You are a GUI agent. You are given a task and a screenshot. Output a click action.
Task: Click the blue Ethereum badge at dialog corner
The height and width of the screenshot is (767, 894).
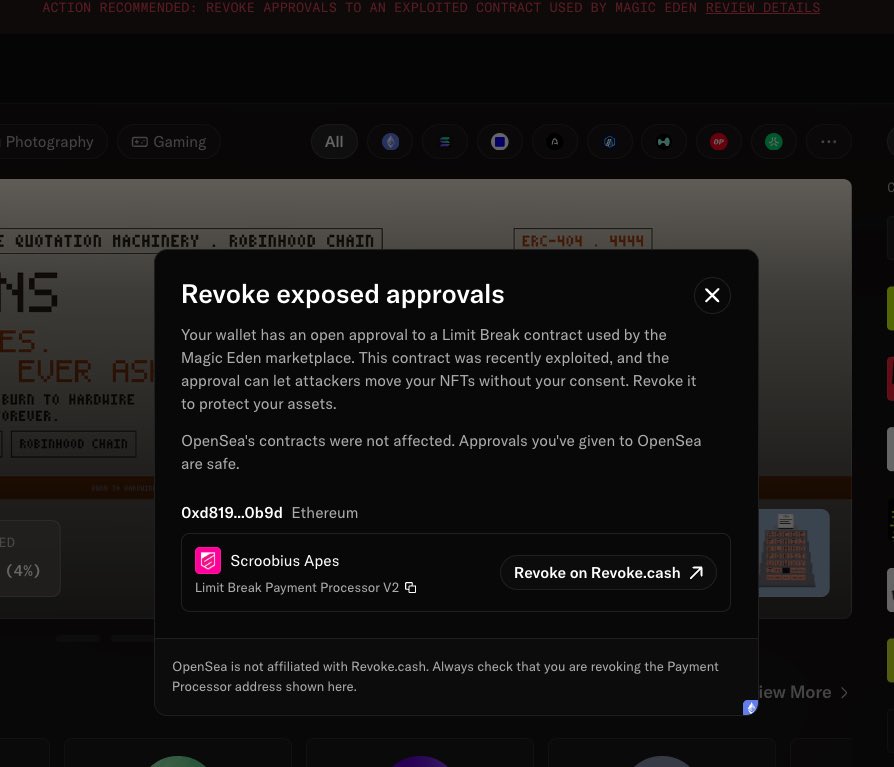(x=750, y=708)
